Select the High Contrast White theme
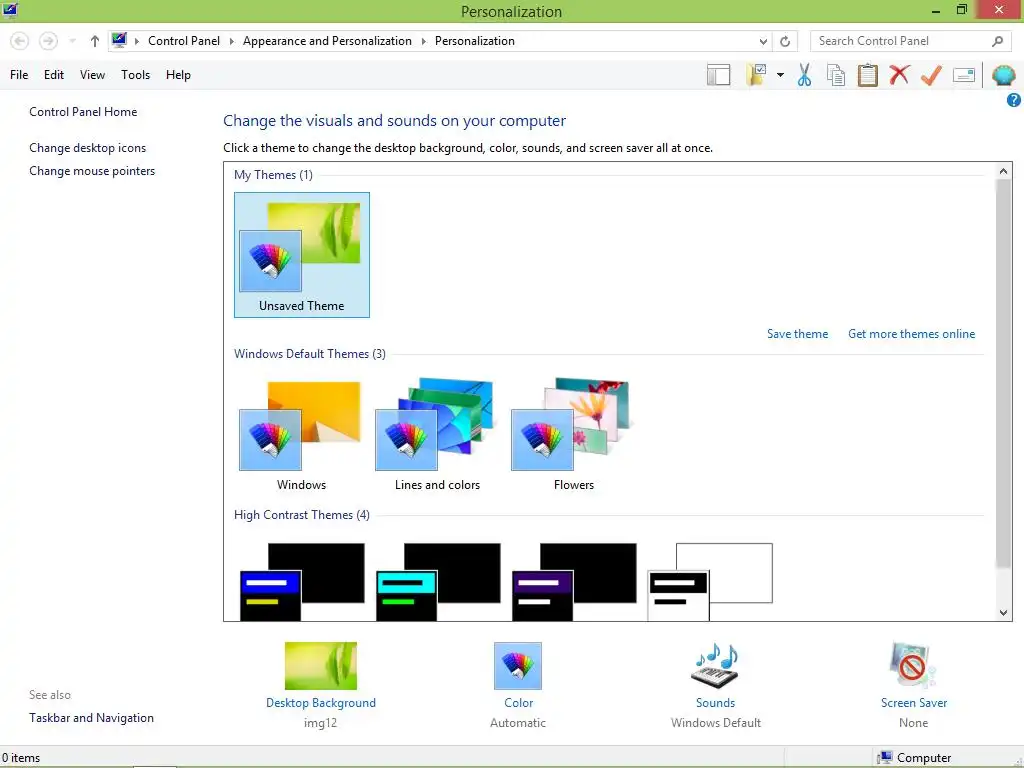The image size is (1024, 768). 710,581
